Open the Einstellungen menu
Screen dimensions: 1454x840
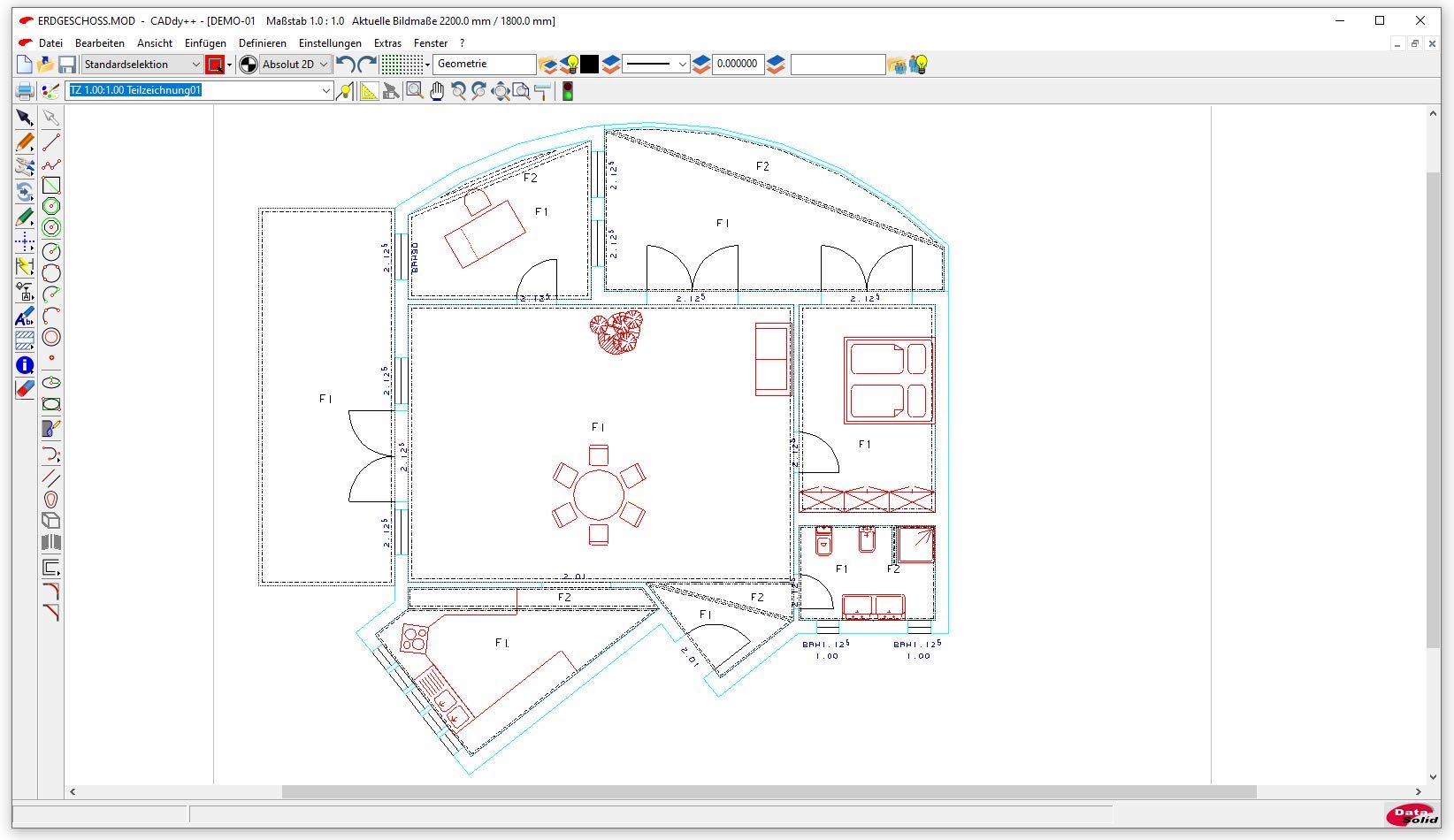coord(330,42)
